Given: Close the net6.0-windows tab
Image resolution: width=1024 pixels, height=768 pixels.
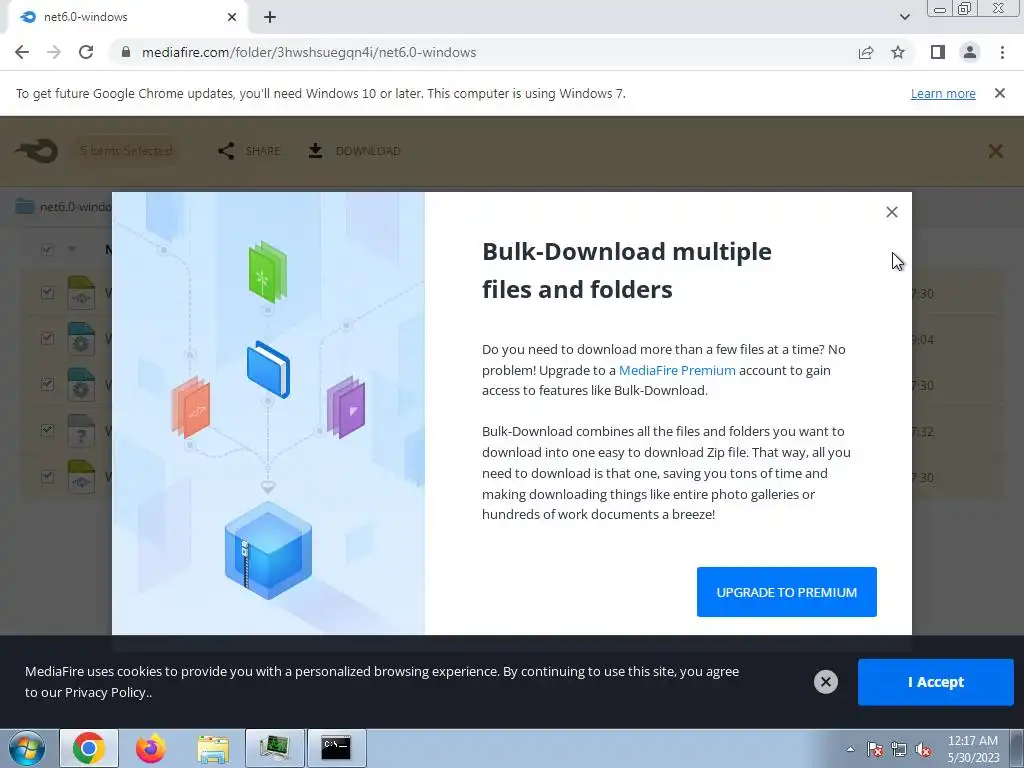Looking at the screenshot, I should click(232, 17).
